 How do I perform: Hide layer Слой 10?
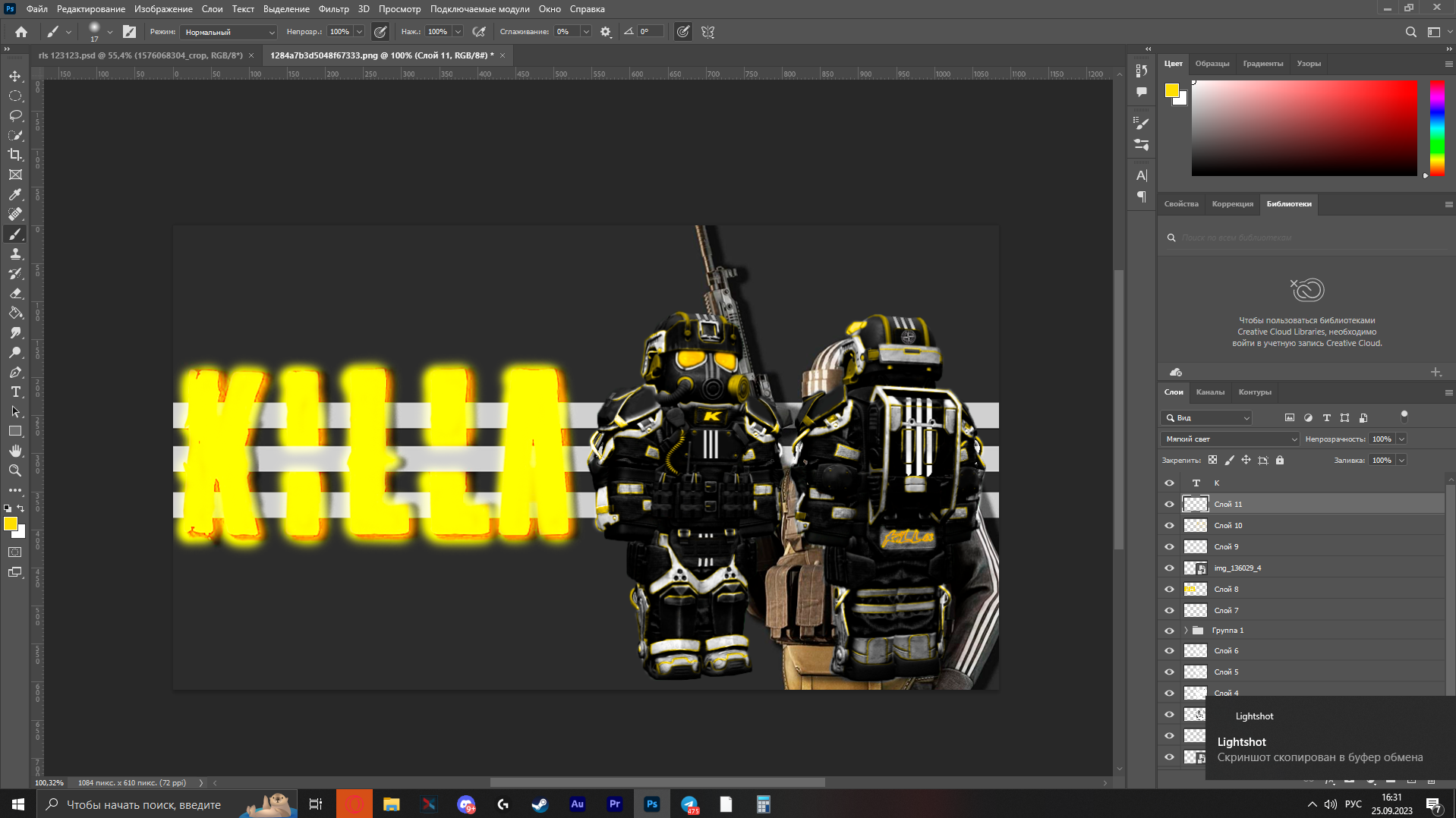pyautogui.click(x=1169, y=525)
